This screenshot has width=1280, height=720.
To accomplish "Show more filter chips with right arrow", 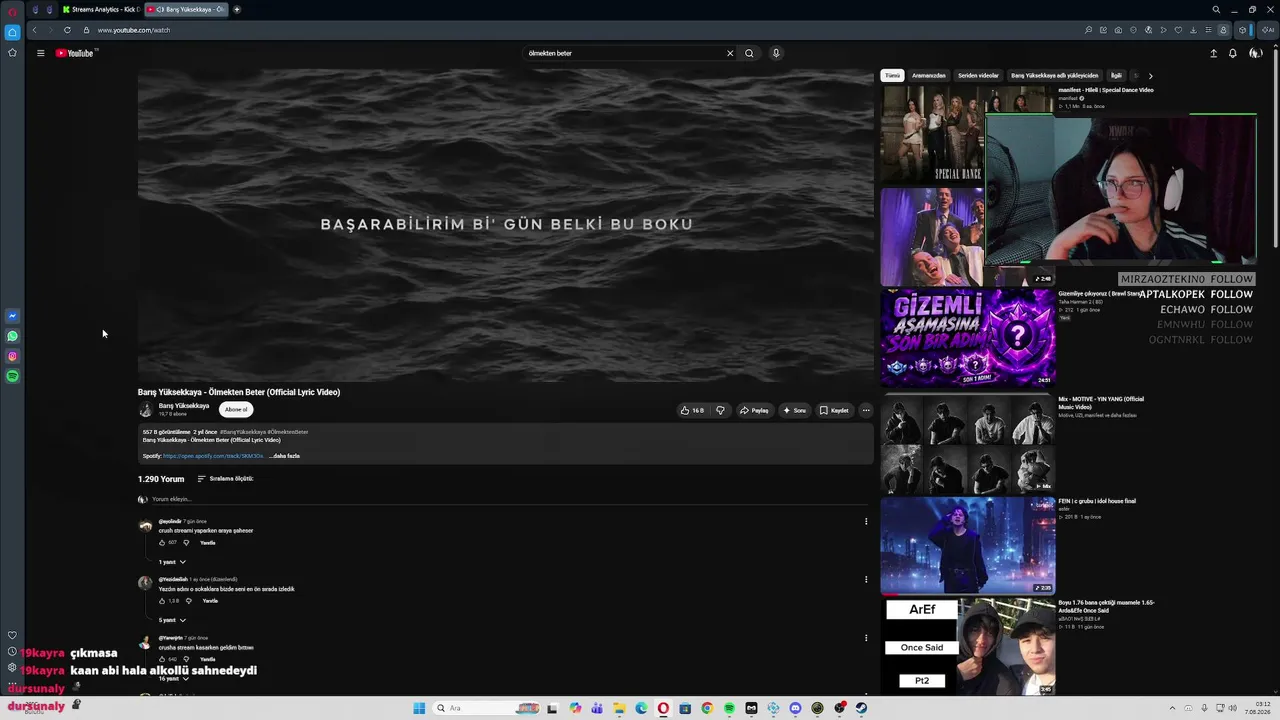I will (1150, 76).
